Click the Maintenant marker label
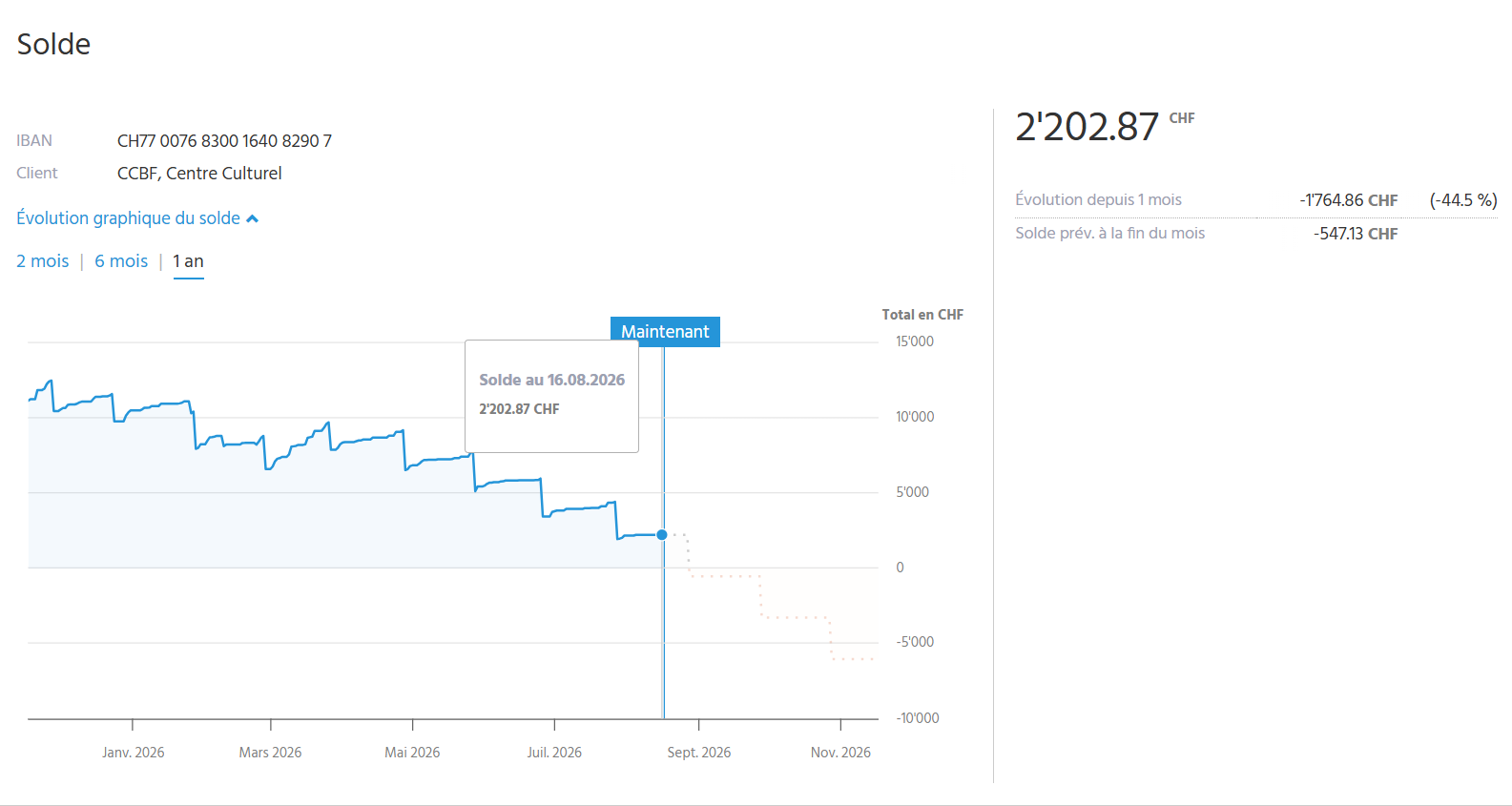This screenshot has height=806, width=1512. coord(665,331)
